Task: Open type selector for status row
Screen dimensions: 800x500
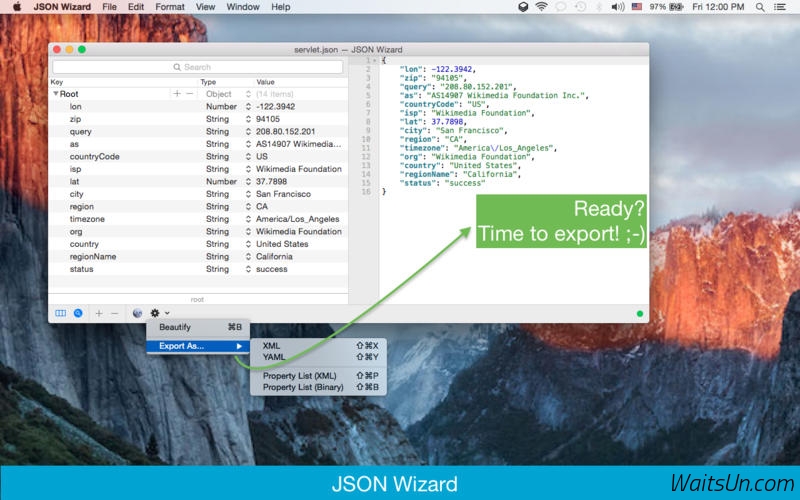Action: point(248,269)
